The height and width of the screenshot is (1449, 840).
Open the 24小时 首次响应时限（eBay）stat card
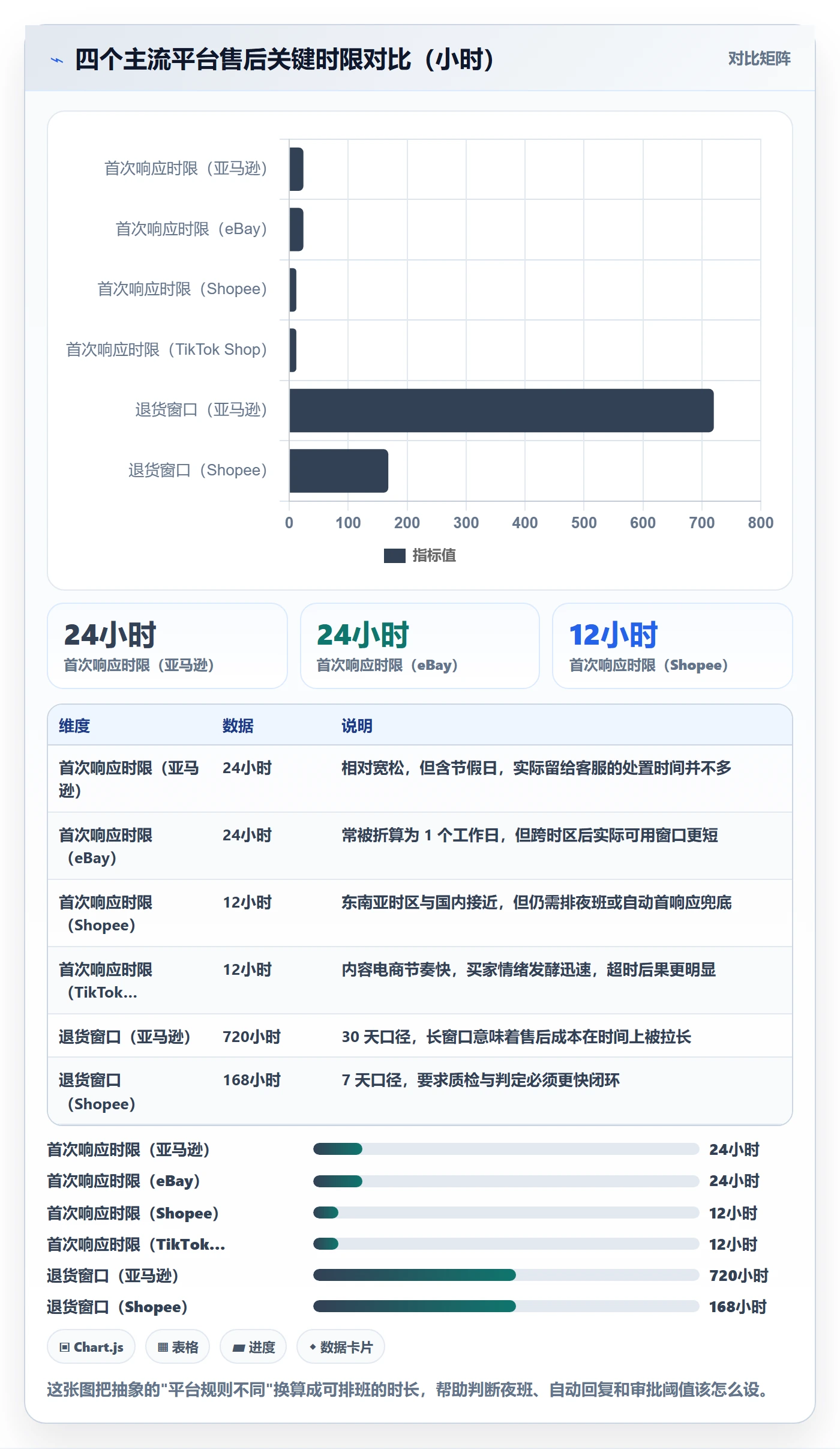coord(420,646)
